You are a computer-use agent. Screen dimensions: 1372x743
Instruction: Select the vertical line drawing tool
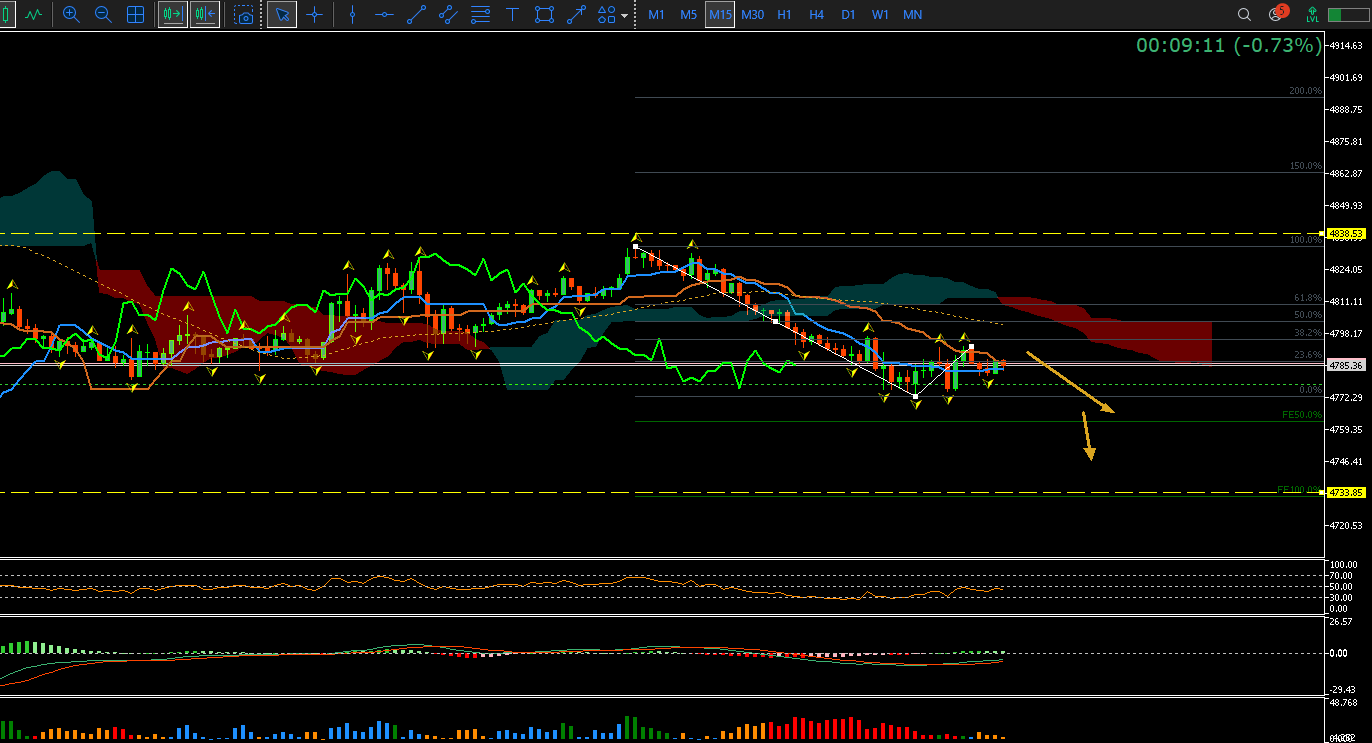point(351,15)
